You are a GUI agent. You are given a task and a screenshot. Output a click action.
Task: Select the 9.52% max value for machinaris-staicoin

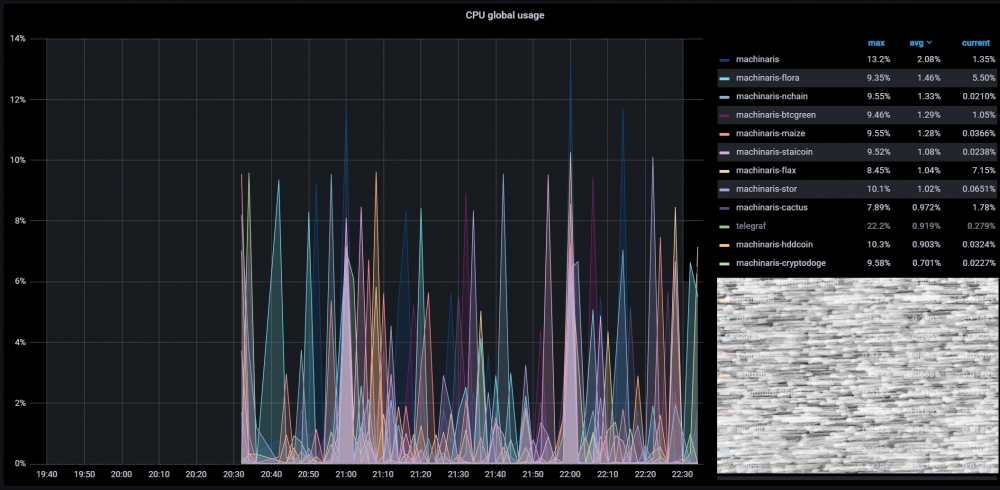[879, 152]
